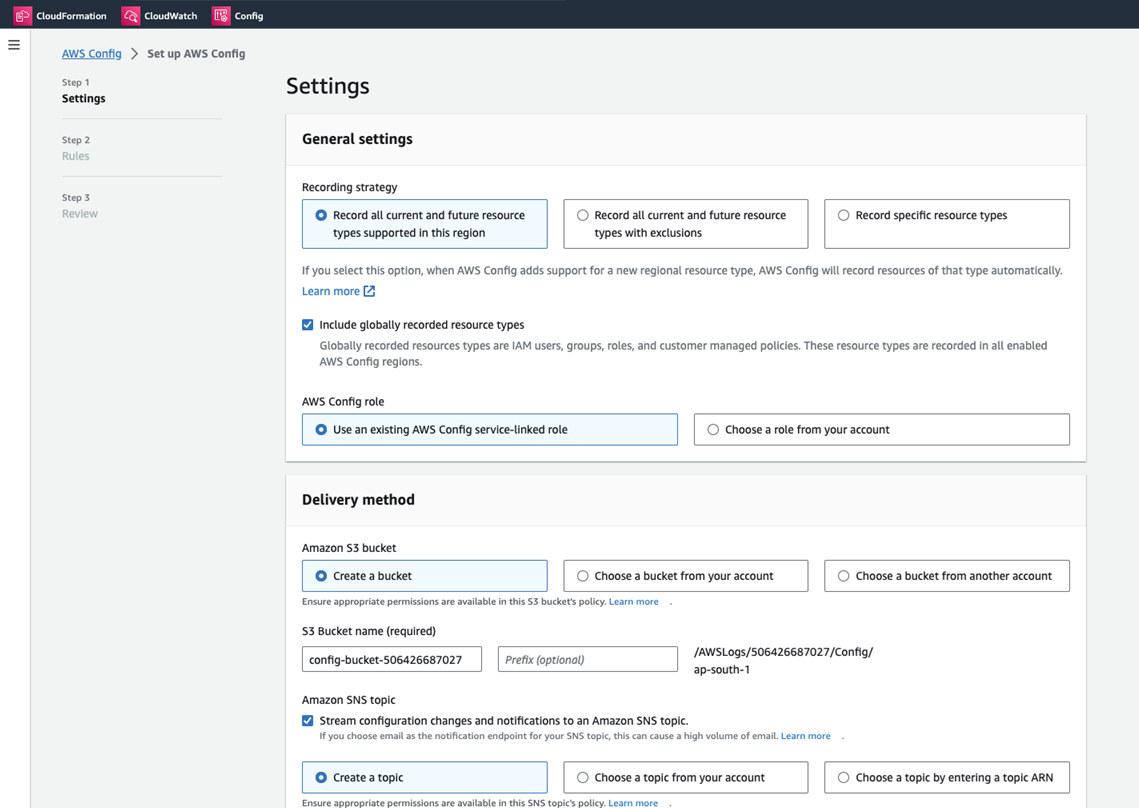
Task: Select Choose a bucket from another account
Action: tap(947, 575)
